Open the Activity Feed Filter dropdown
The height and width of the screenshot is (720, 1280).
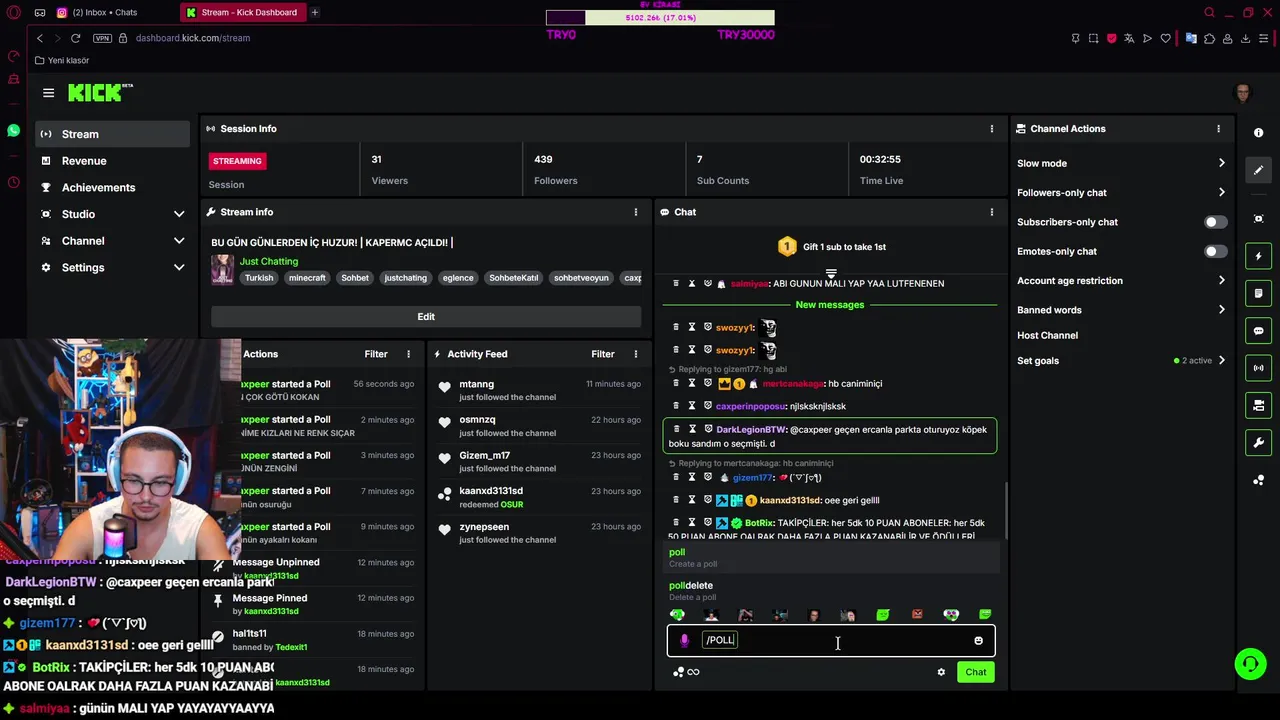click(602, 354)
